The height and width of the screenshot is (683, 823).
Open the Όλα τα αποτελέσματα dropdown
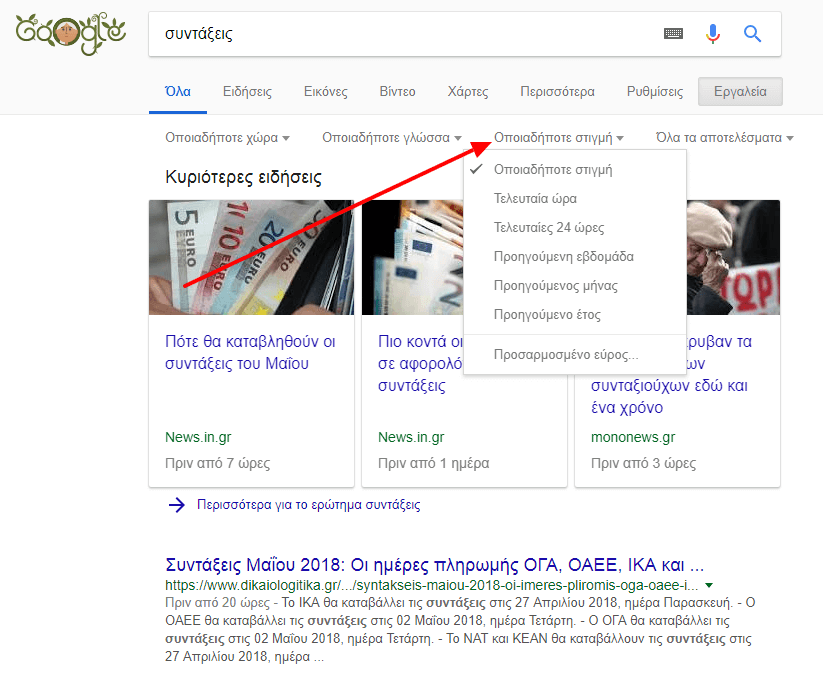click(x=724, y=138)
